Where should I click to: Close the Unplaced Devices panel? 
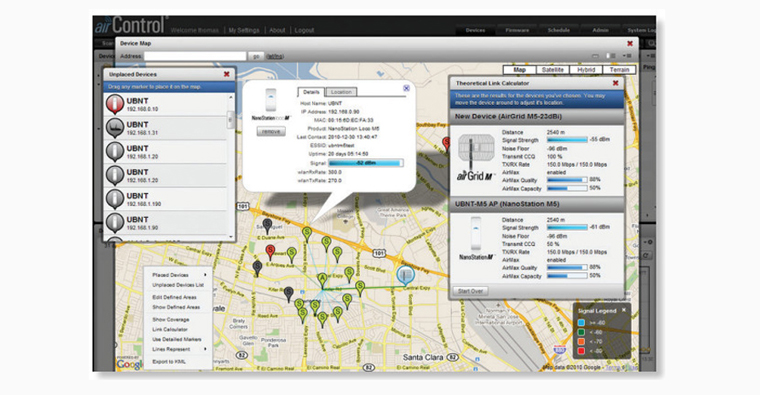(x=226, y=74)
